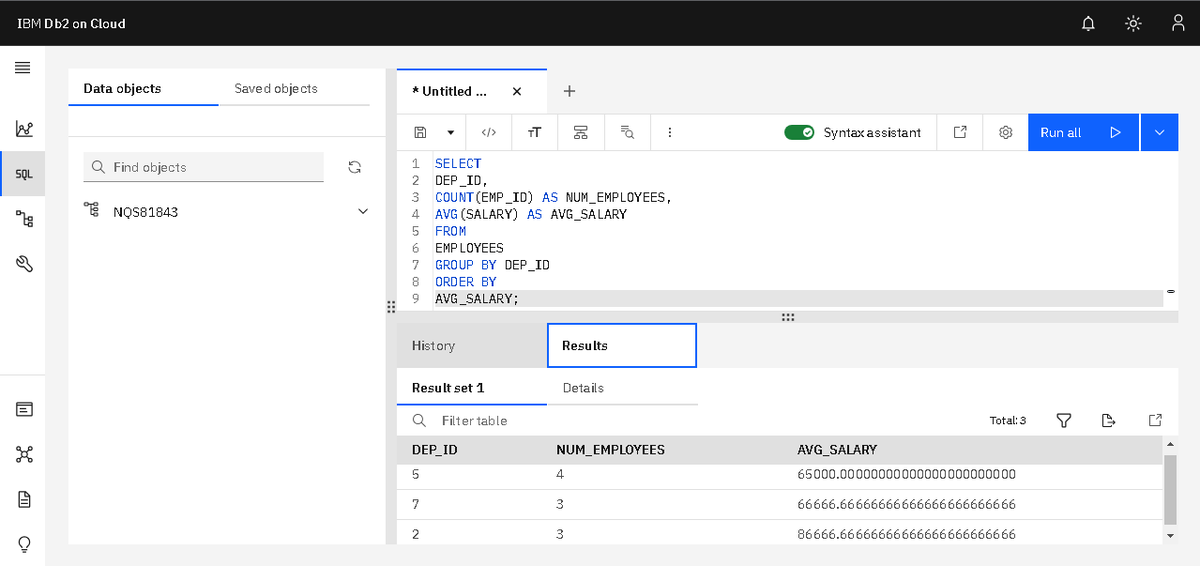Open the lightbulb tips sidebar icon
The height and width of the screenshot is (566, 1200).
click(x=24, y=544)
